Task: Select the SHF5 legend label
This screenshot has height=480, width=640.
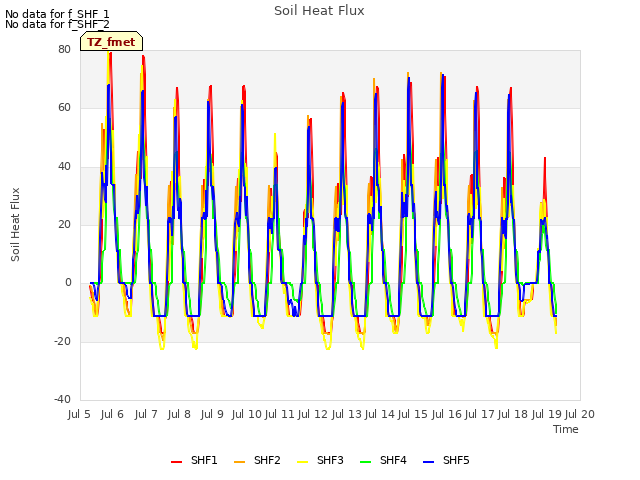Action: pos(456,460)
